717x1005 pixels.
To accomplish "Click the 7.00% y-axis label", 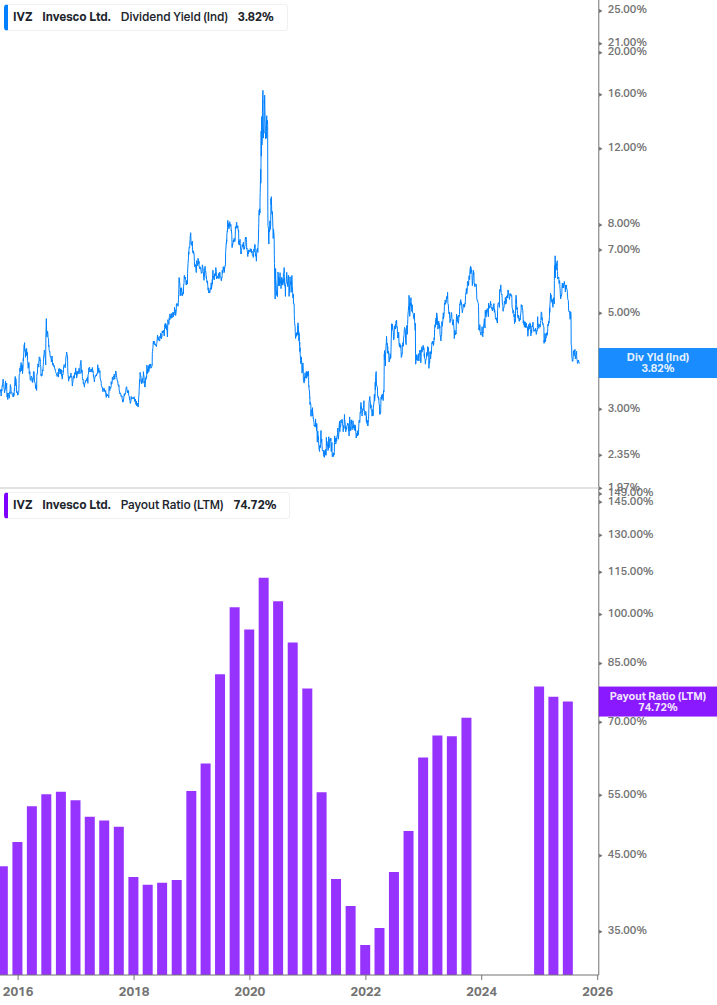I will click(x=623, y=249).
